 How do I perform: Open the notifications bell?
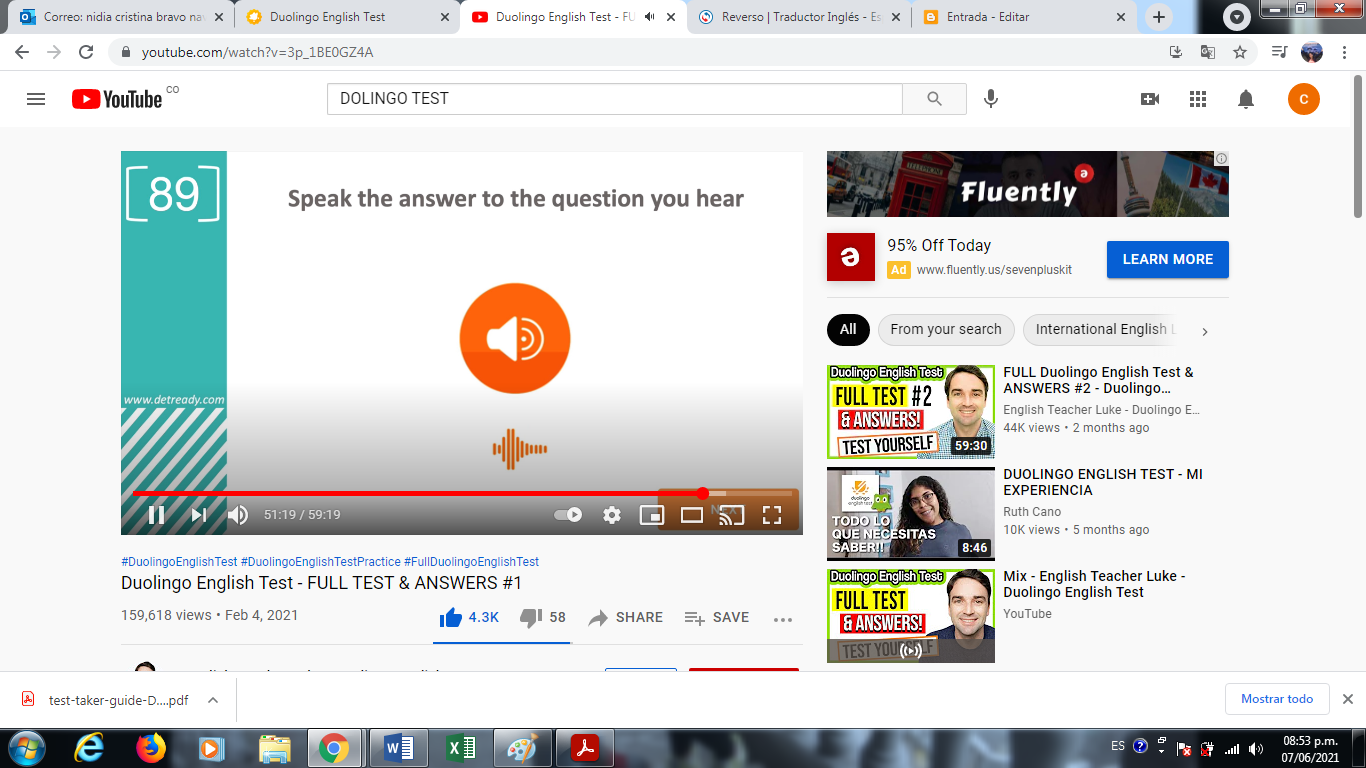[x=1246, y=99]
